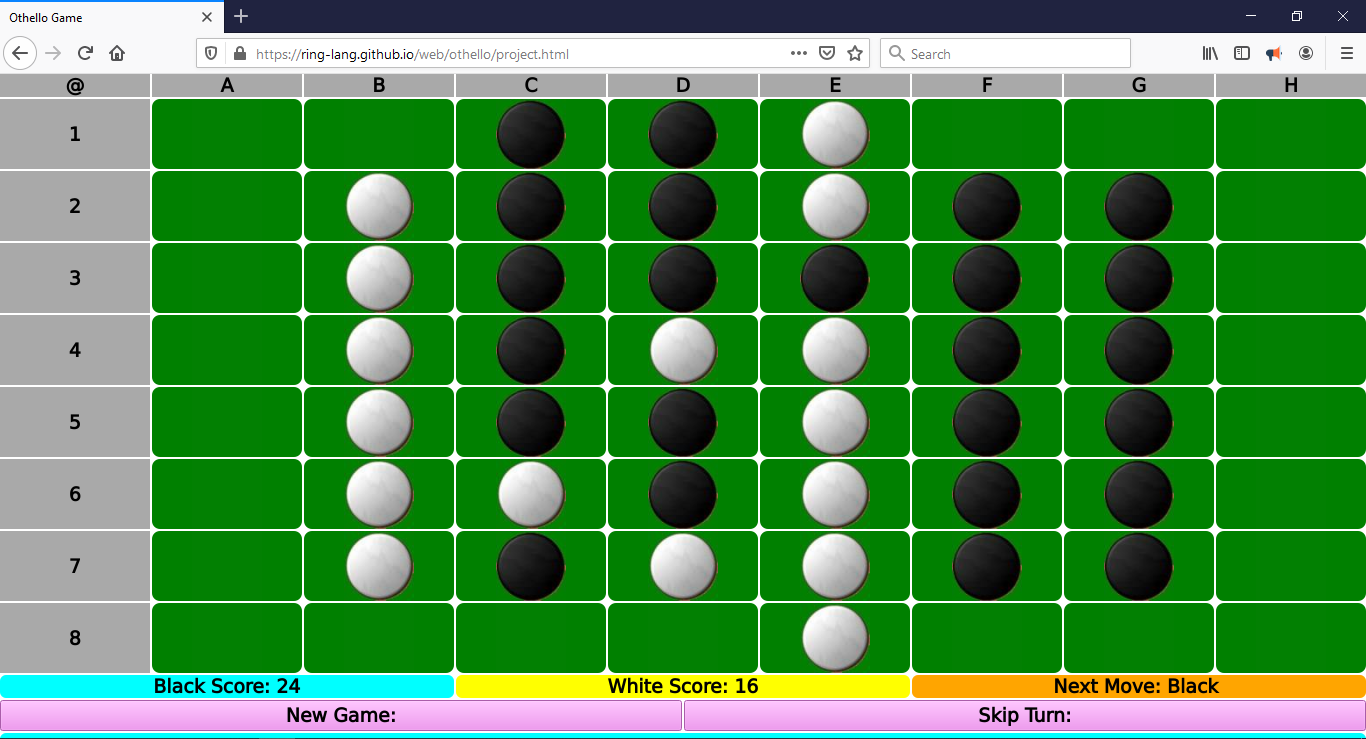
Task: Open the page actions ellipsis menu
Action: pos(798,53)
